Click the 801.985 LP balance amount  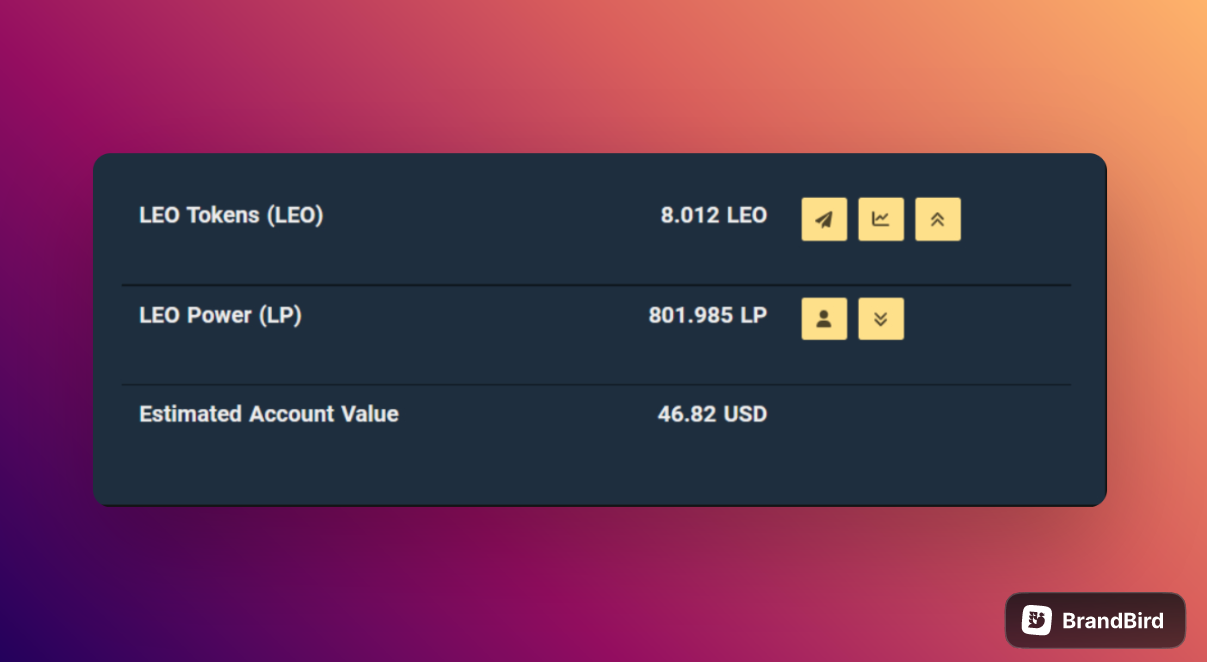click(708, 315)
